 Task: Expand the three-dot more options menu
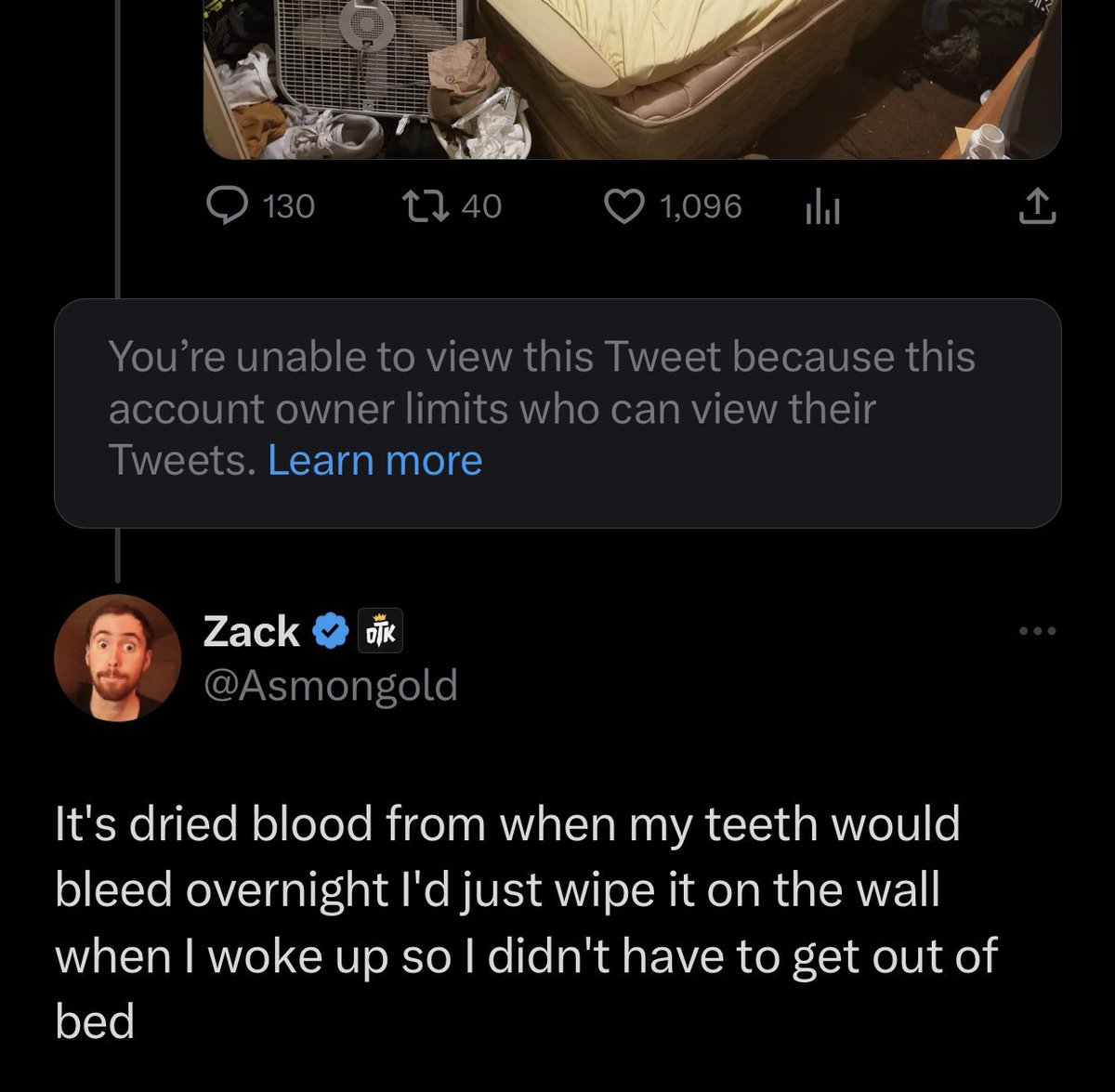1037,632
